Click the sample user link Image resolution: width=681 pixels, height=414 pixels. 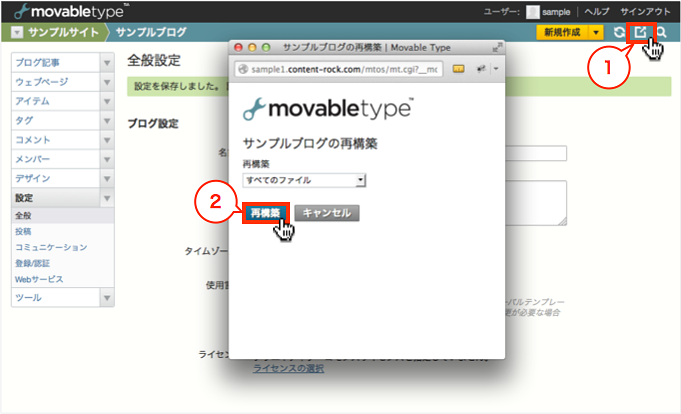[x=556, y=12]
